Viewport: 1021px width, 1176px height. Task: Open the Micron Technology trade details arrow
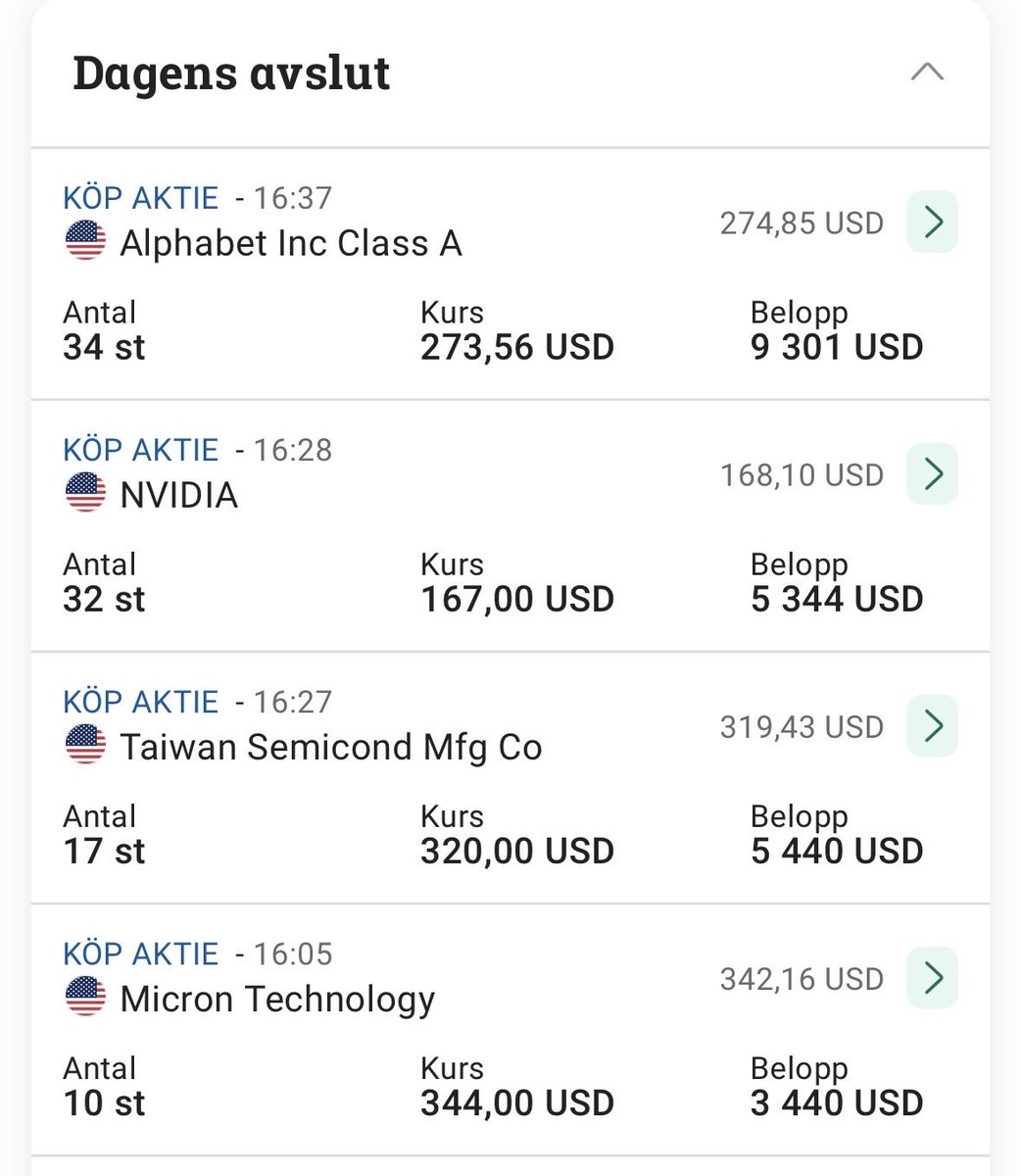(932, 978)
